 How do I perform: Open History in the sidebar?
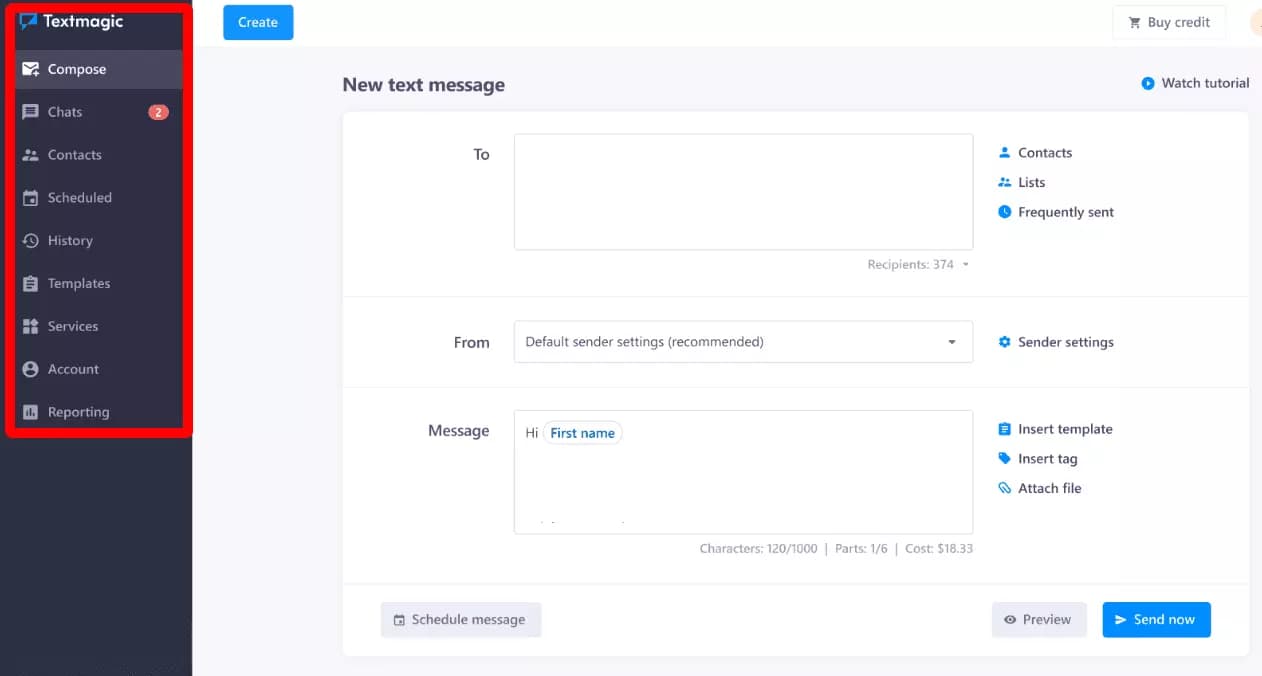click(x=96, y=241)
